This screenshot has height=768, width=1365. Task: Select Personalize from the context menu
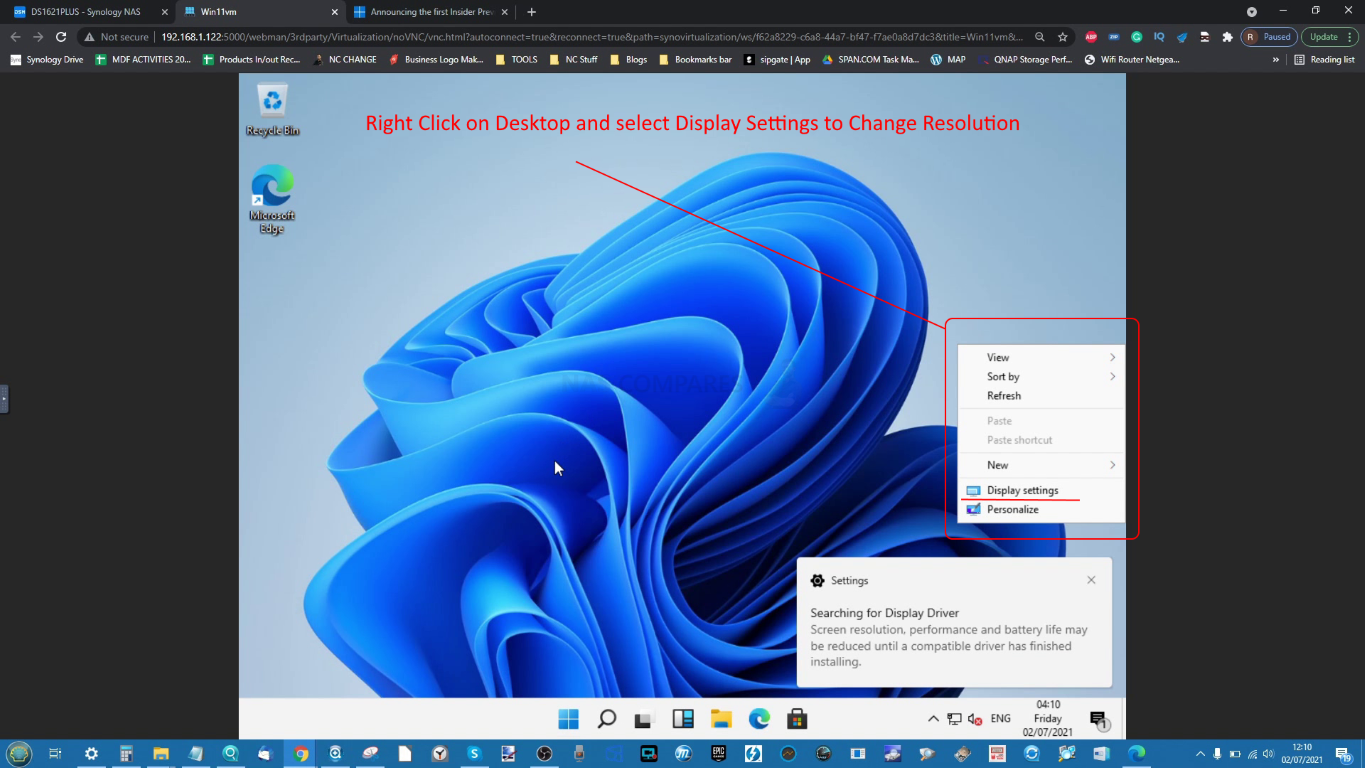coord(1041,509)
